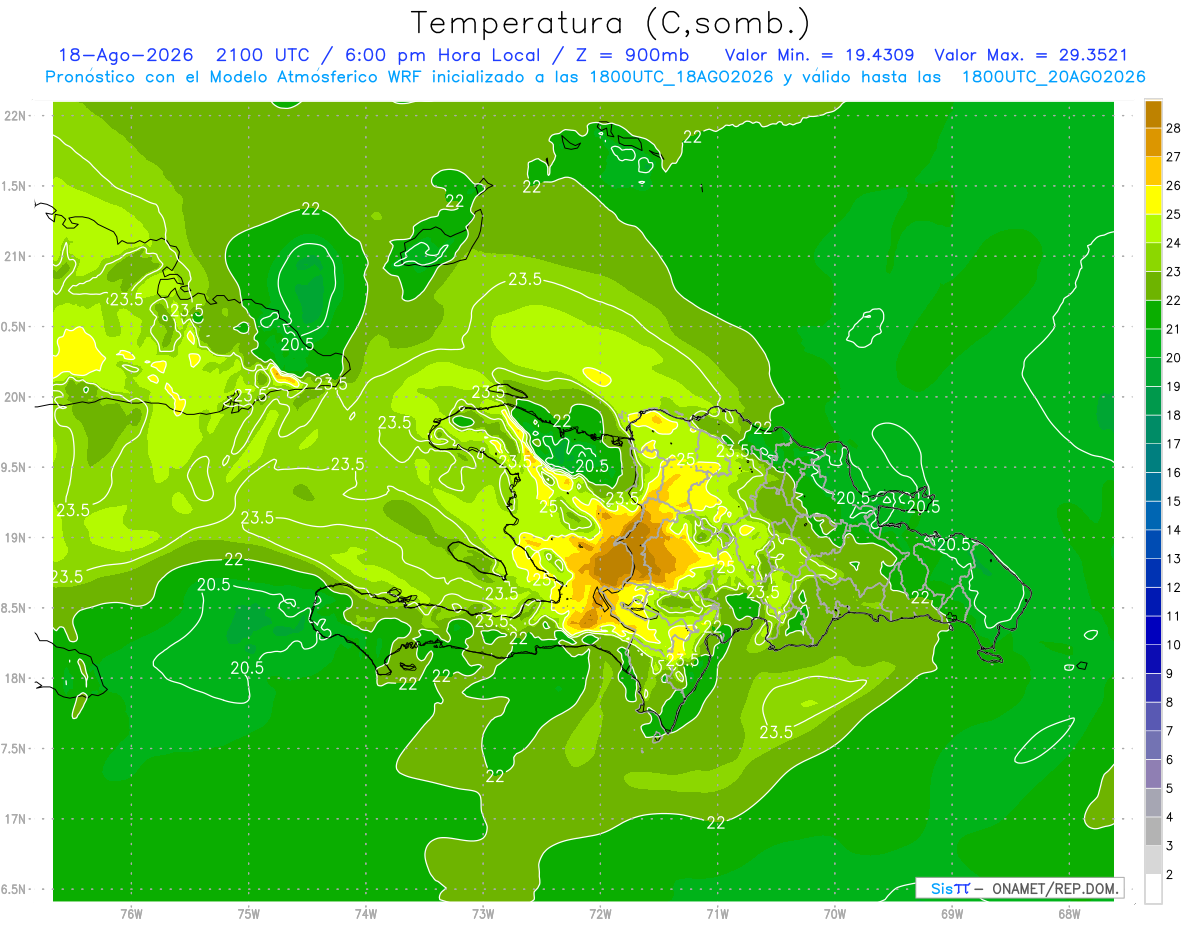Image resolution: width=1200 pixels, height=927 pixels.
Task: Click legend swatch between 27 and 28
Action: (x=1153, y=142)
